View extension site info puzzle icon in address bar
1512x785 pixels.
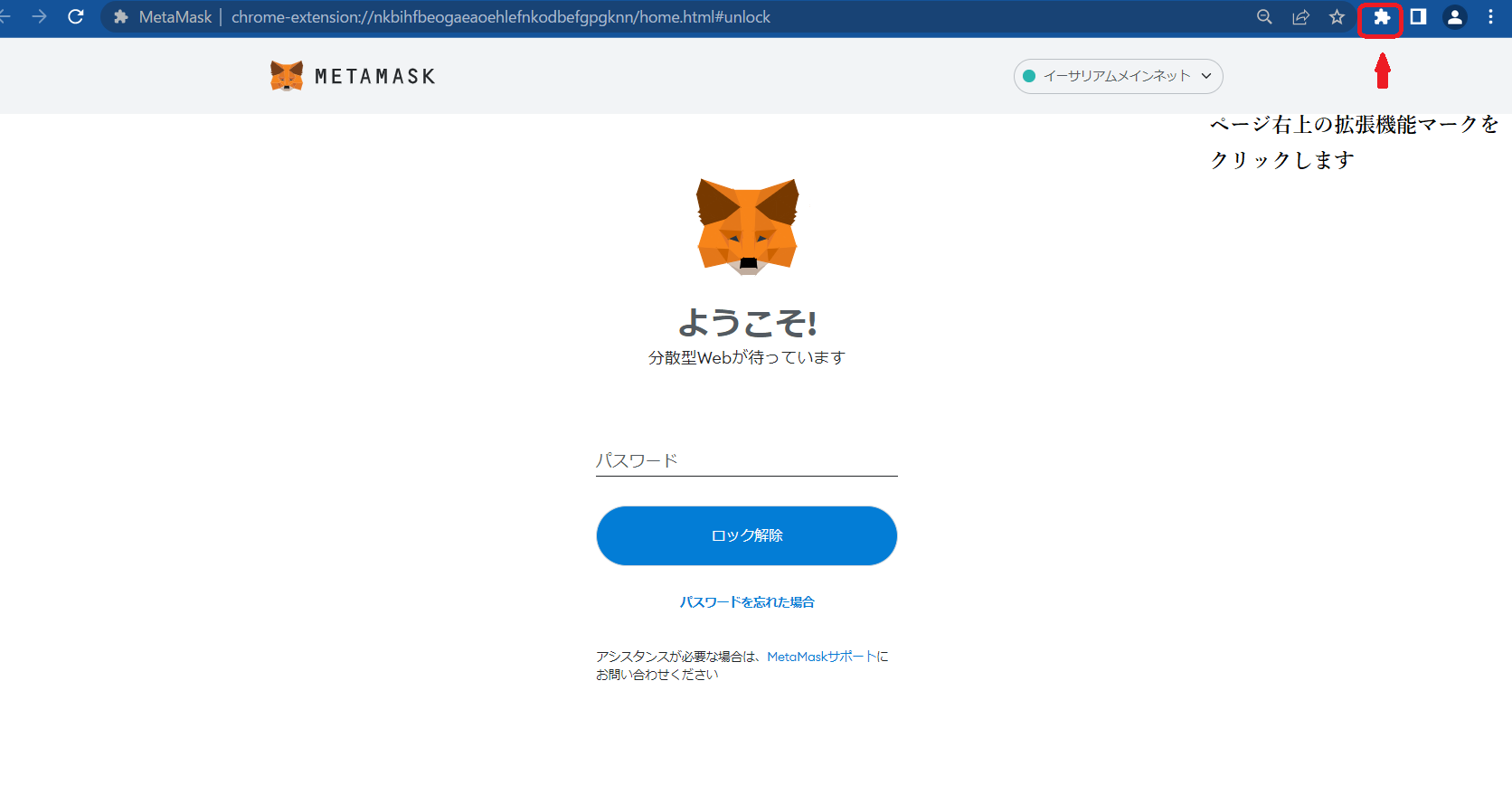click(x=120, y=17)
